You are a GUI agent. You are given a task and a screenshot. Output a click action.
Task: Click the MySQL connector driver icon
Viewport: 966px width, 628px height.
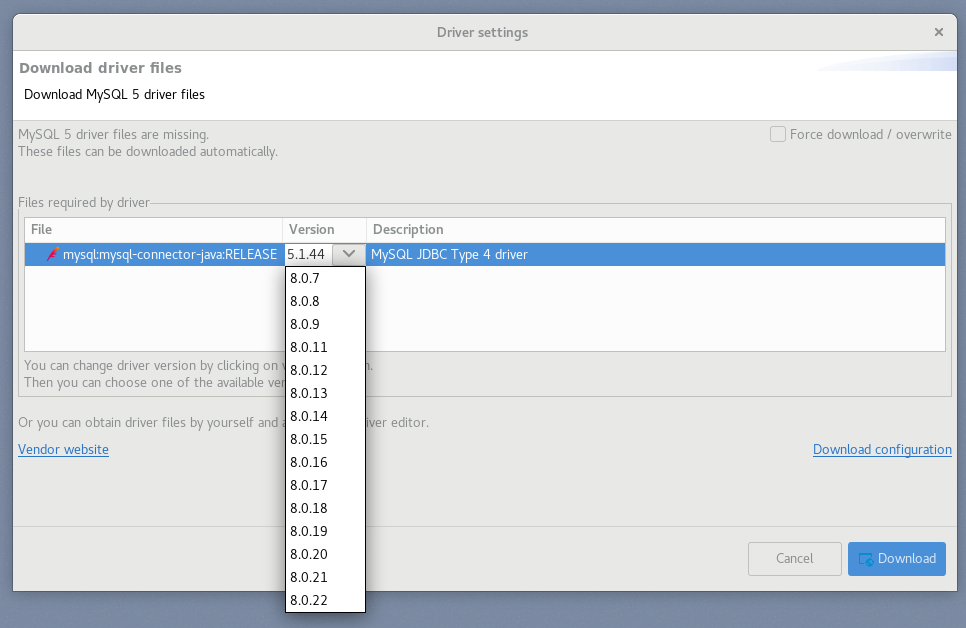coord(52,254)
